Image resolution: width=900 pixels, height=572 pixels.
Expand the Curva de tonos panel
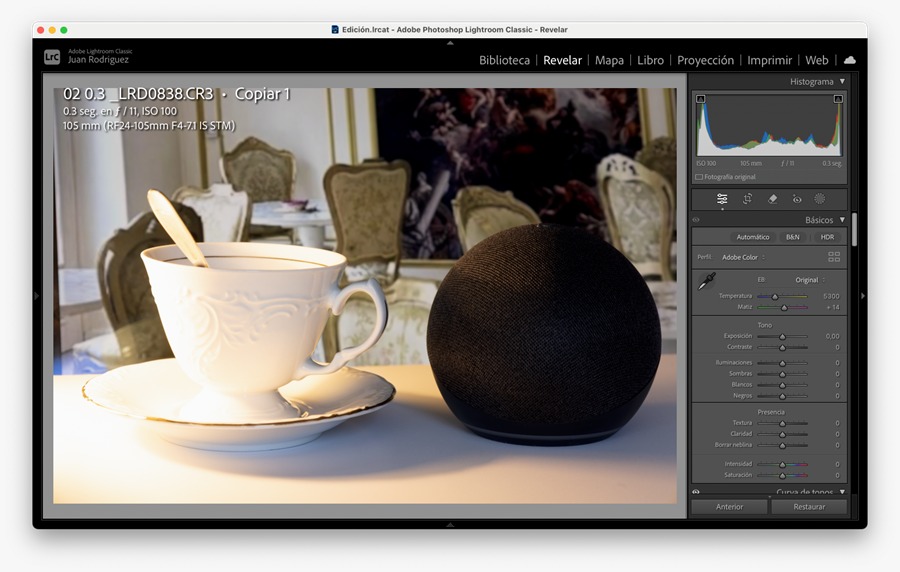coord(842,492)
